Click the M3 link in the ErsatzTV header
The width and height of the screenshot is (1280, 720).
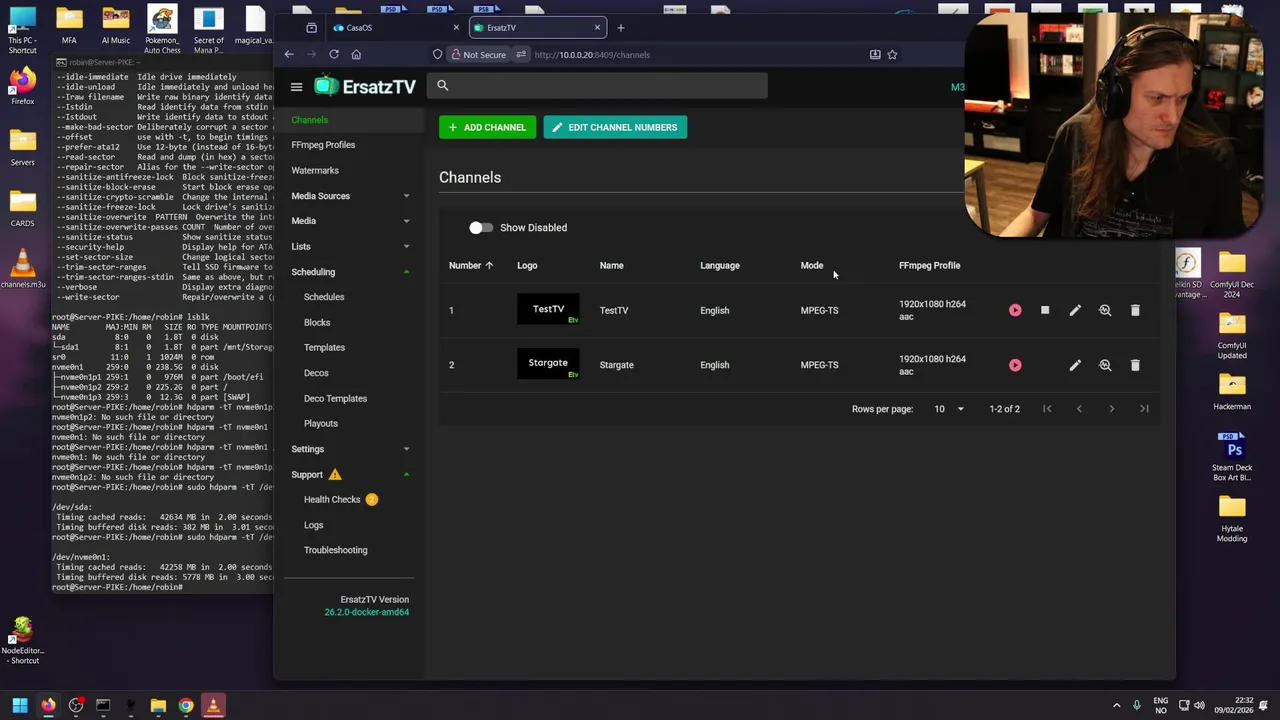957,87
